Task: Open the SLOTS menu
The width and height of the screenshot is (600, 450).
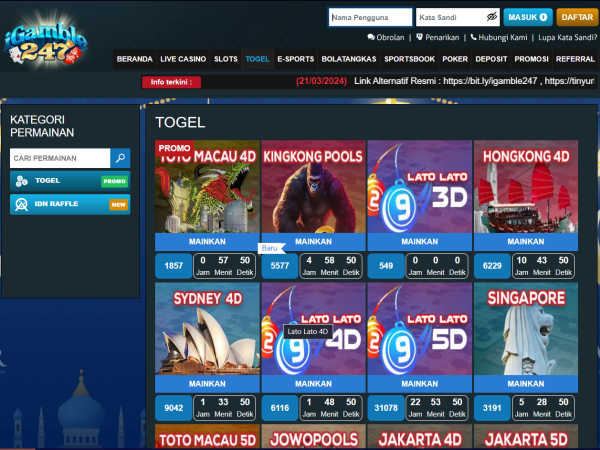Action: click(226, 59)
